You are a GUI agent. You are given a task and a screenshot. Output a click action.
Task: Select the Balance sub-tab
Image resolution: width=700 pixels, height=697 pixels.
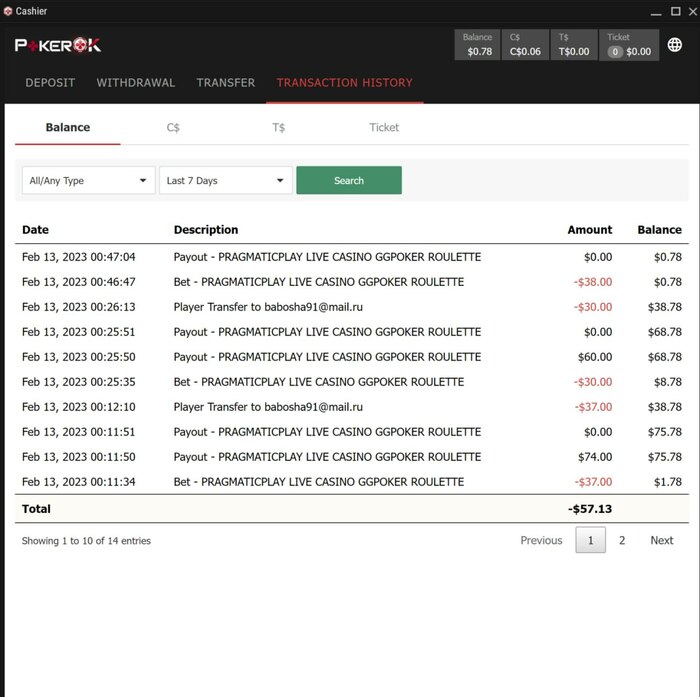tap(68, 128)
